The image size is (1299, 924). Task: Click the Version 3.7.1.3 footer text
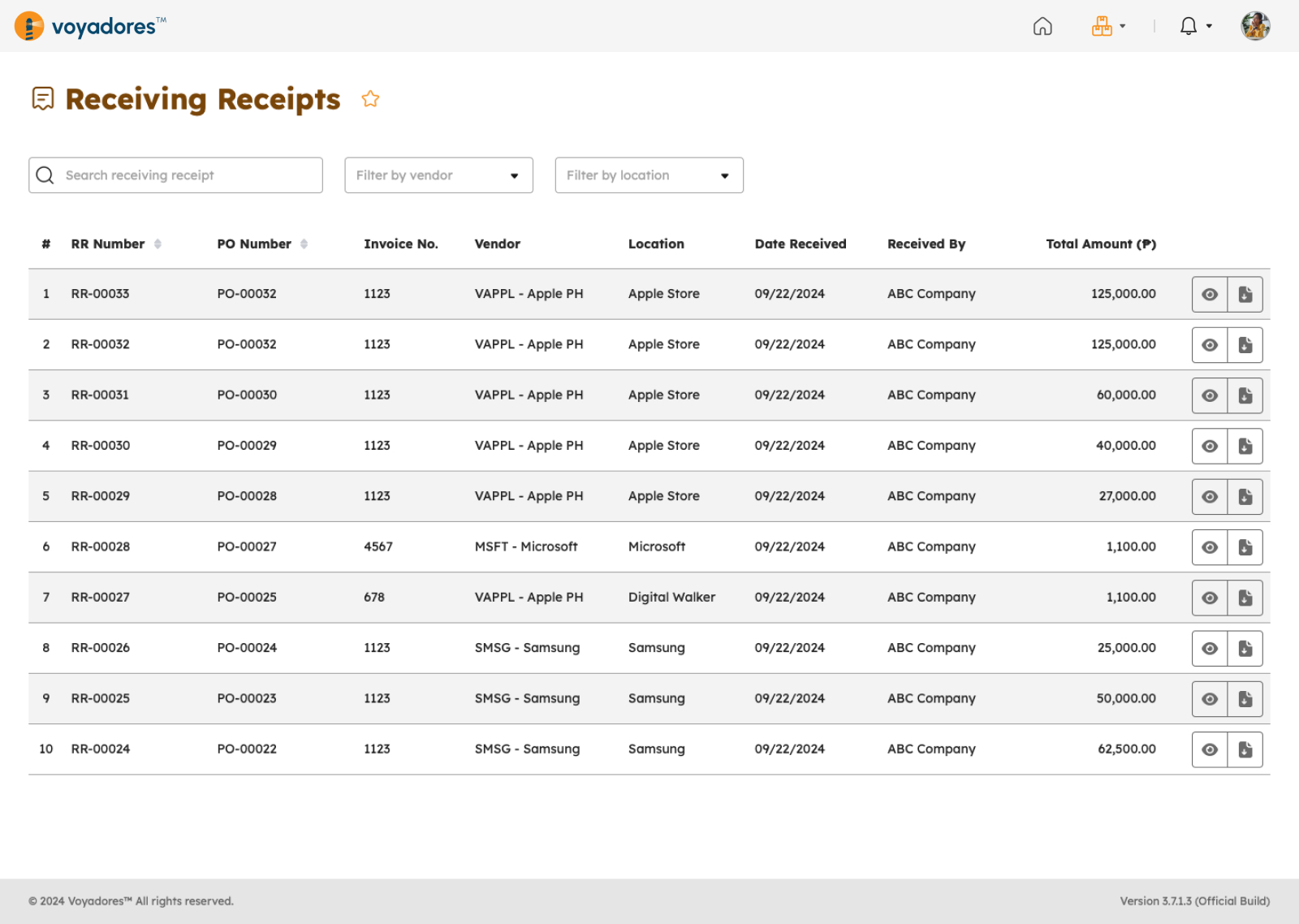(1194, 900)
